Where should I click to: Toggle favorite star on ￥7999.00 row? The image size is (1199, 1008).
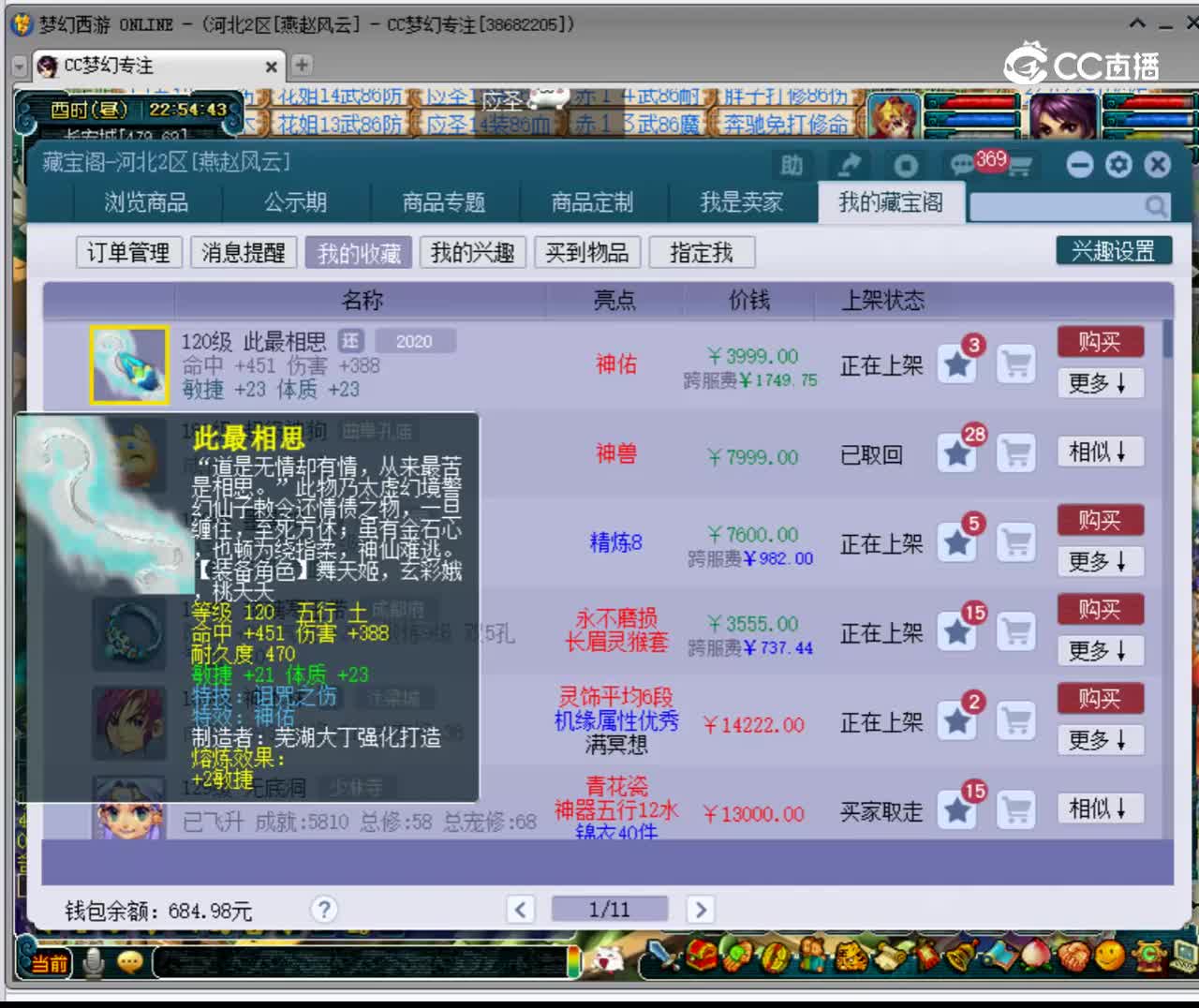957,453
